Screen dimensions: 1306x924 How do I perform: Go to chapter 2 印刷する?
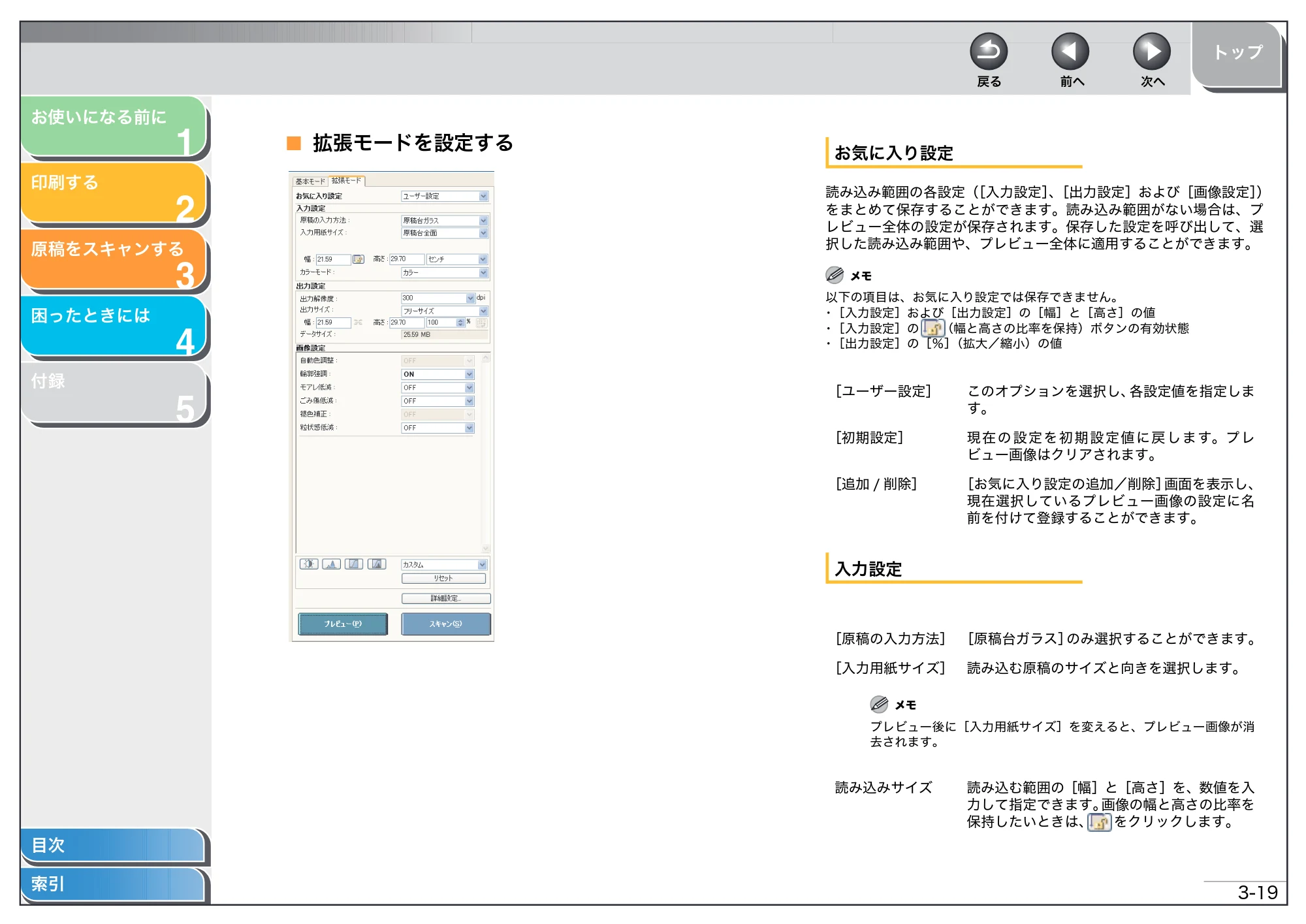[113, 192]
